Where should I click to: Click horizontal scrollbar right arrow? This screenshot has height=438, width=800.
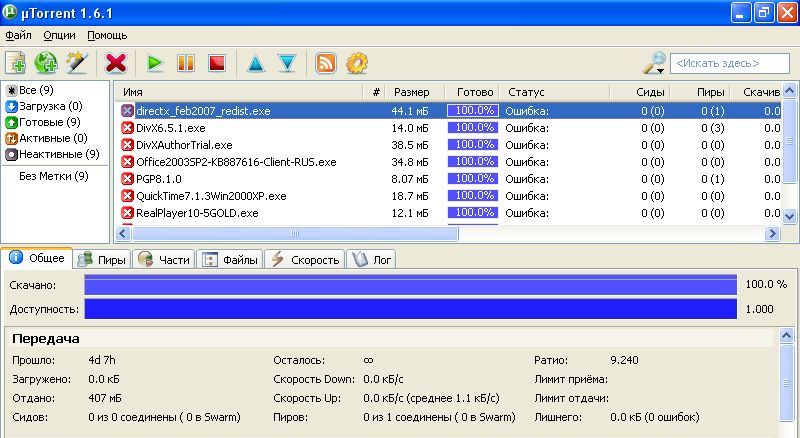point(772,233)
